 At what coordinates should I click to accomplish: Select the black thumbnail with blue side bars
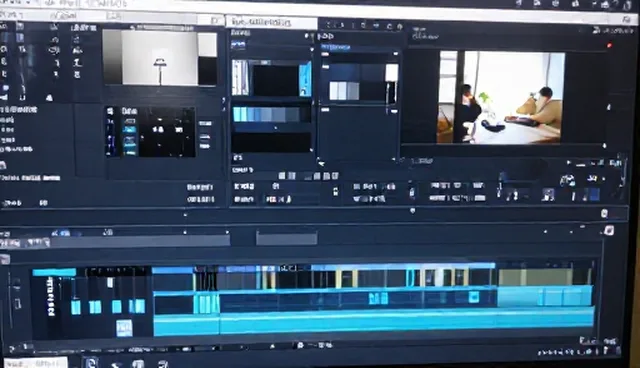[x=271, y=78]
